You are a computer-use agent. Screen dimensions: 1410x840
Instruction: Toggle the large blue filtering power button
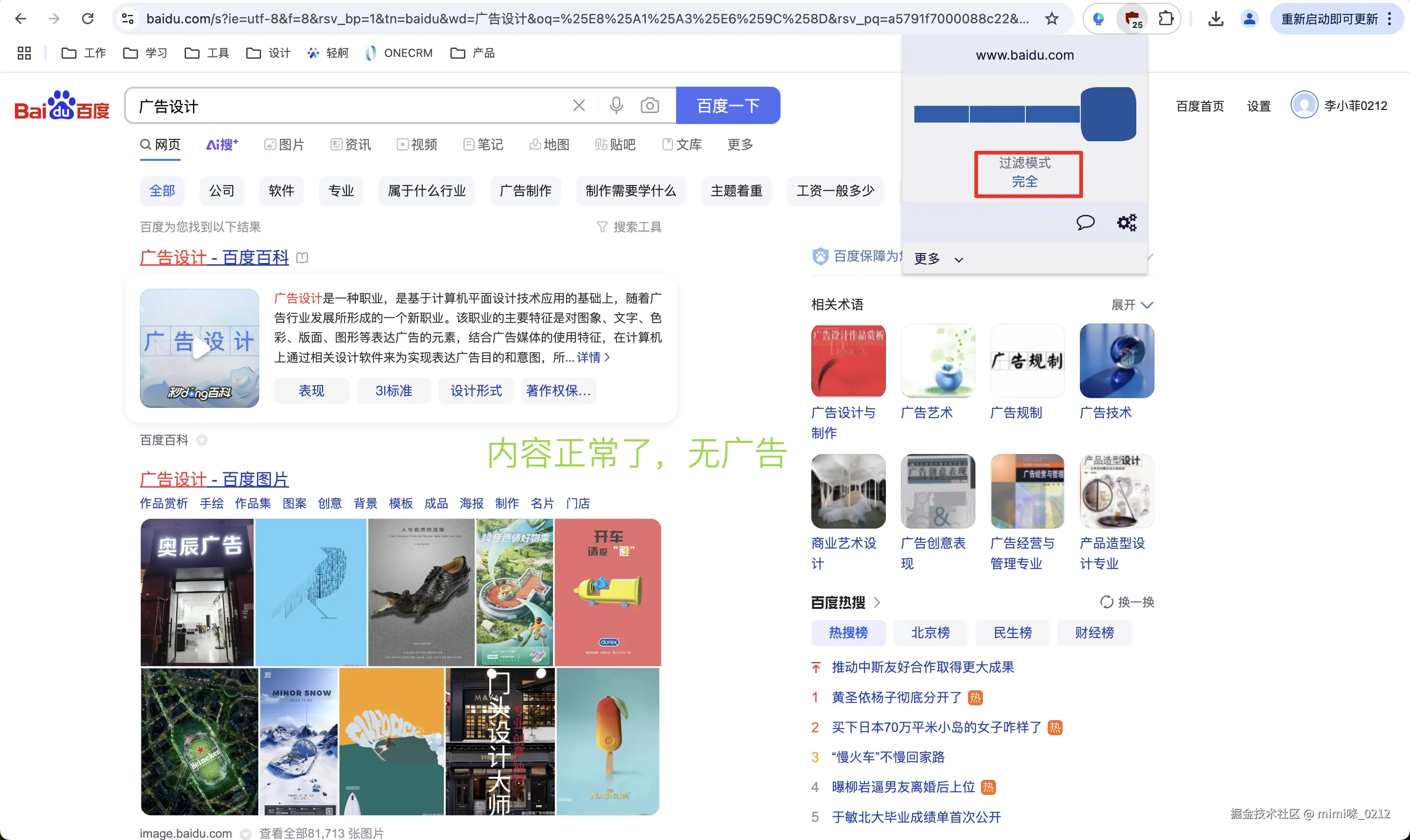1108,114
